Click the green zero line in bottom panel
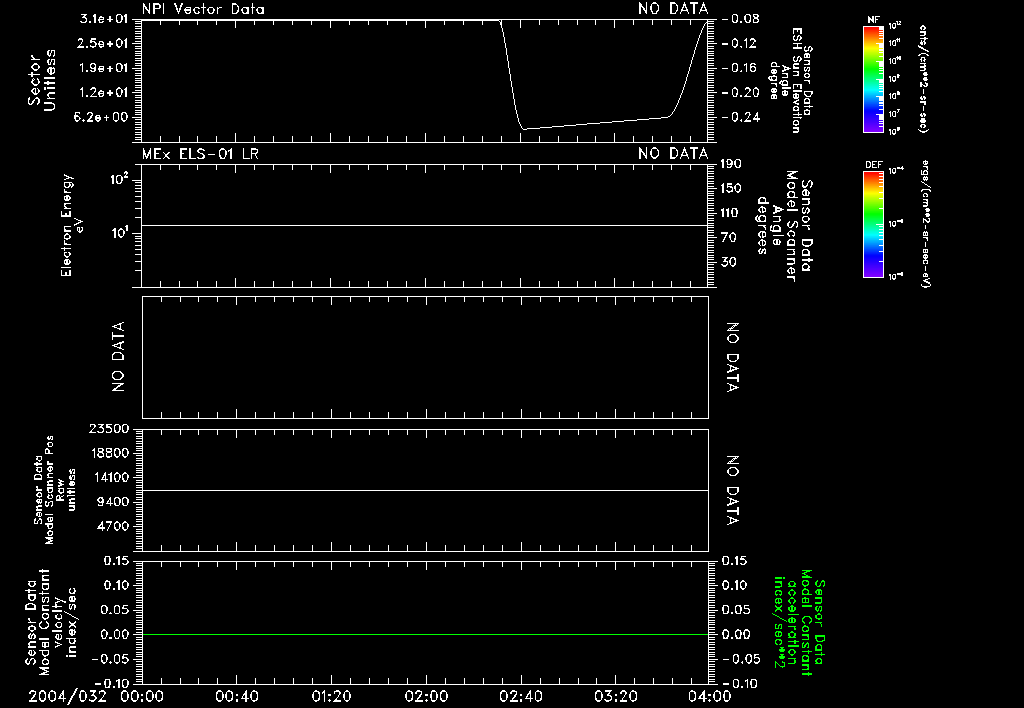The width and height of the screenshot is (1024, 708). tap(425, 634)
